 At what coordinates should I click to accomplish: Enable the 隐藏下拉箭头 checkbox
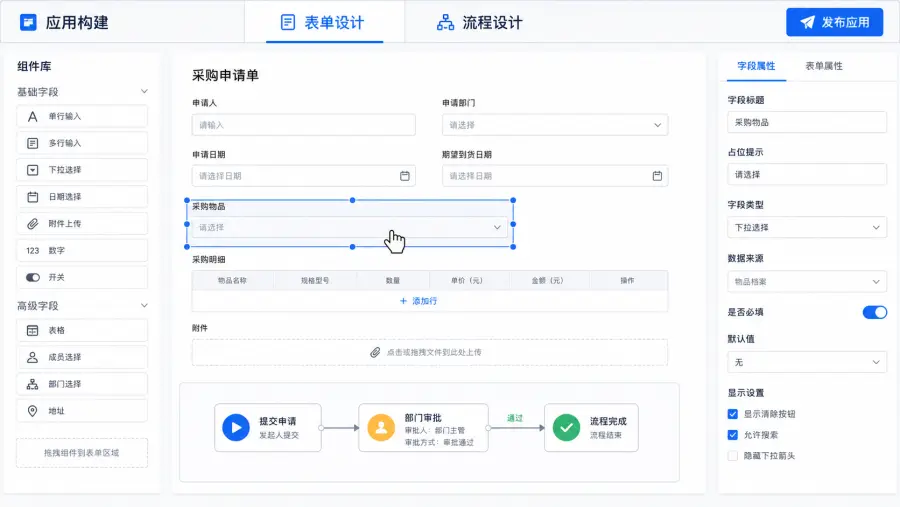[x=732, y=456]
